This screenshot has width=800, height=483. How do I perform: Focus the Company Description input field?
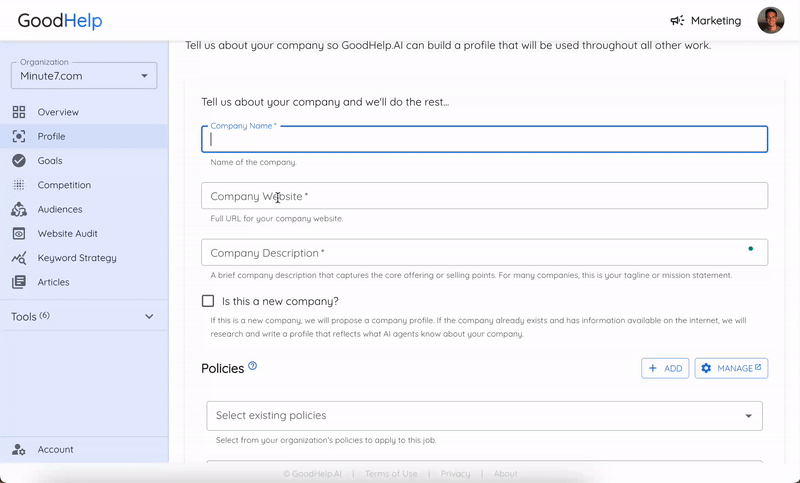(484, 252)
